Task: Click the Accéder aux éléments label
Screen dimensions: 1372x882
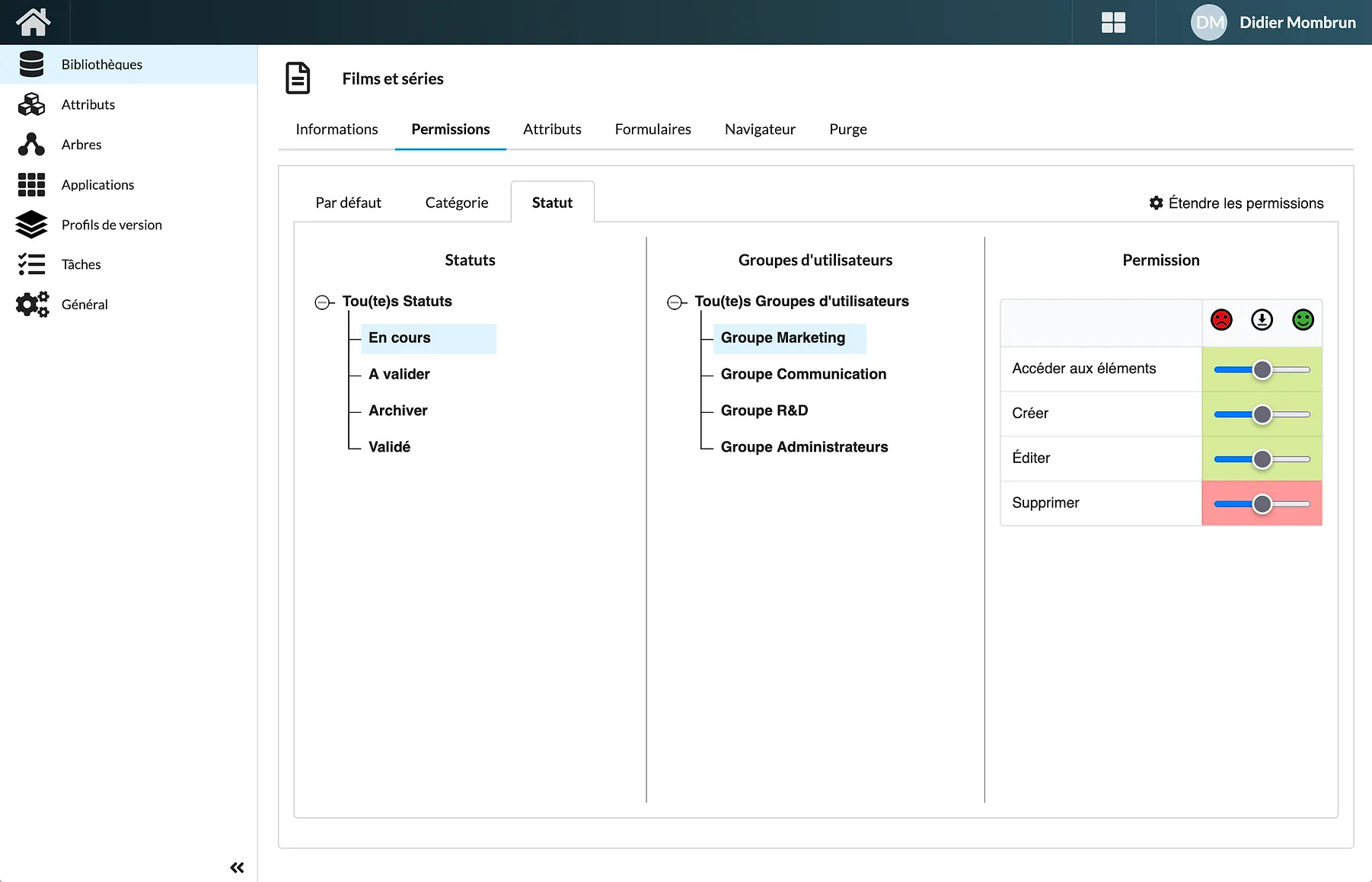Action: tap(1083, 369)
